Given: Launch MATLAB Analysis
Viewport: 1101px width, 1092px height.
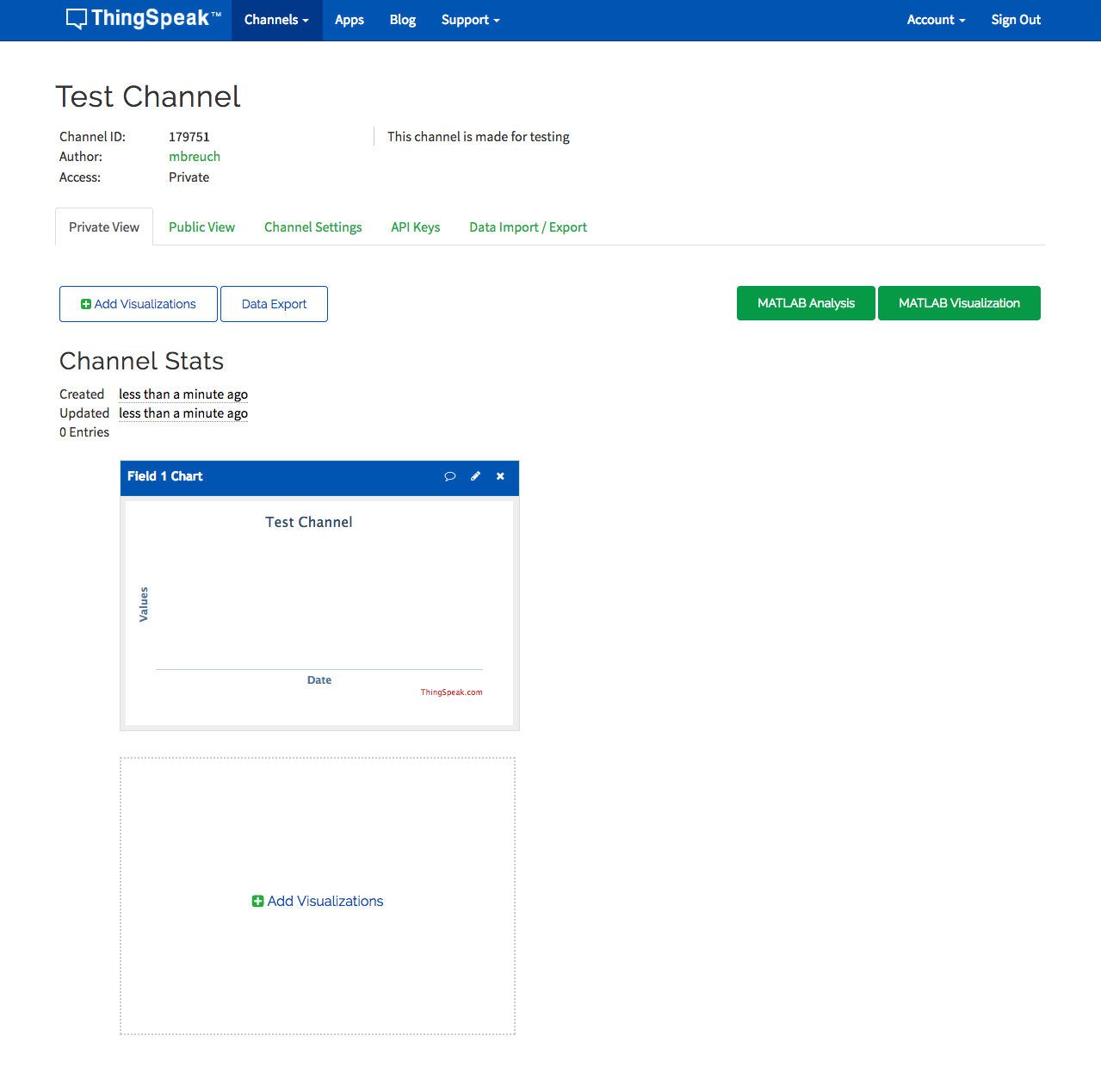Looking at the screenshot, I should coord(806,303).
